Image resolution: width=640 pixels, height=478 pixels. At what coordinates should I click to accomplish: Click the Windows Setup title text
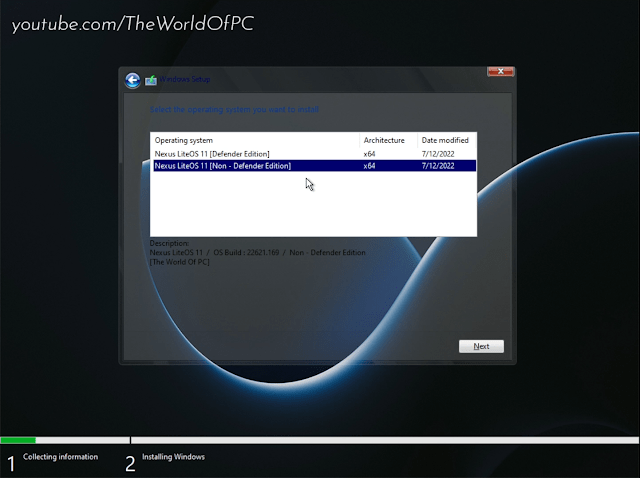(x=184, y=79)
